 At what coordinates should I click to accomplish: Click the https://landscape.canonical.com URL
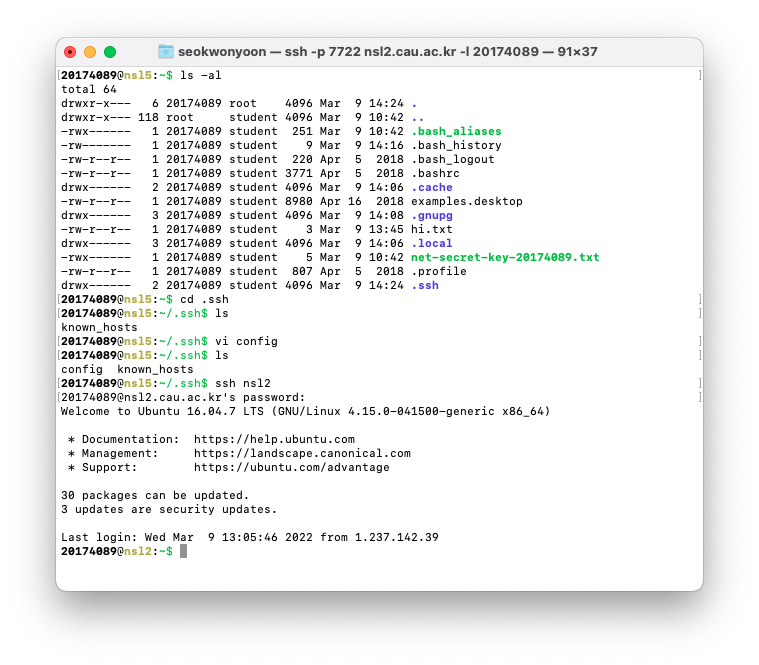pyautogui.click(x=303, y=453)
